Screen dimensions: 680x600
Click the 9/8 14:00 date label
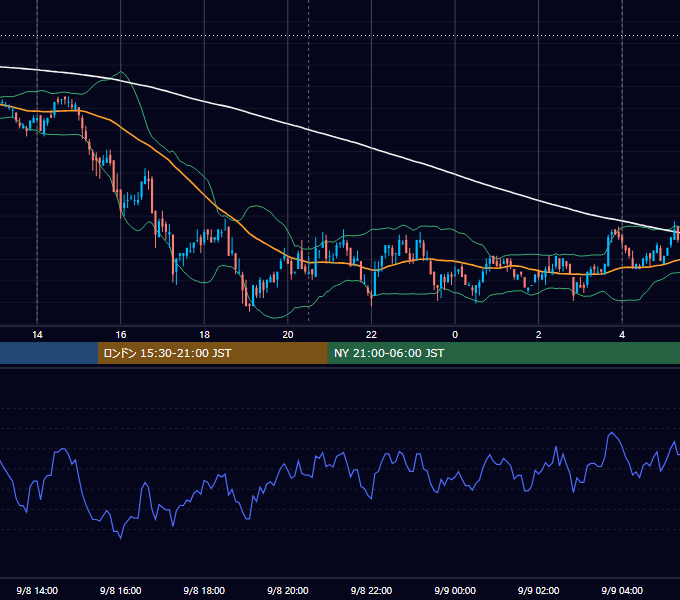tap(37, 590)
